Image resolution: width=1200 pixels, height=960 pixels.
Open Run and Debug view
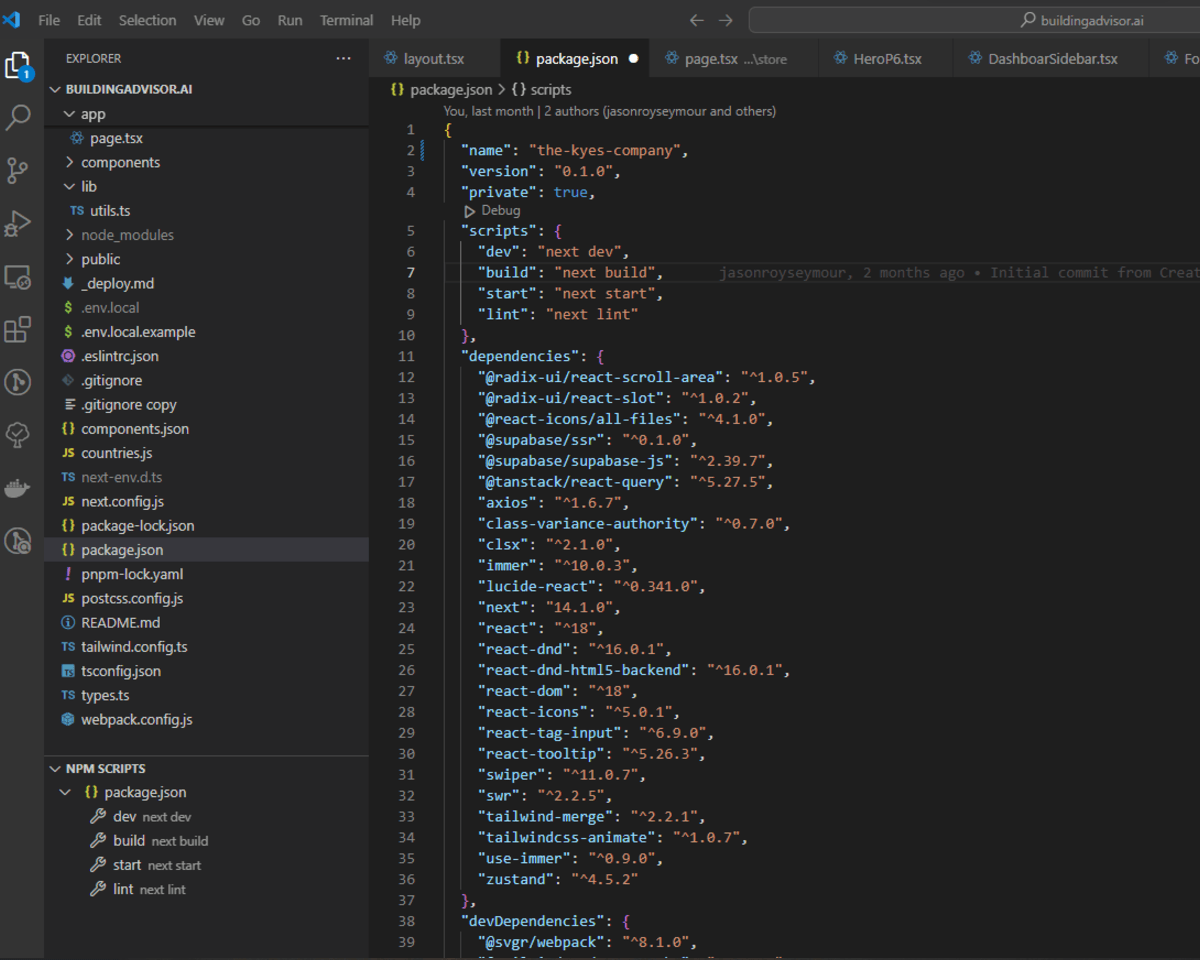tap(18, 223)
